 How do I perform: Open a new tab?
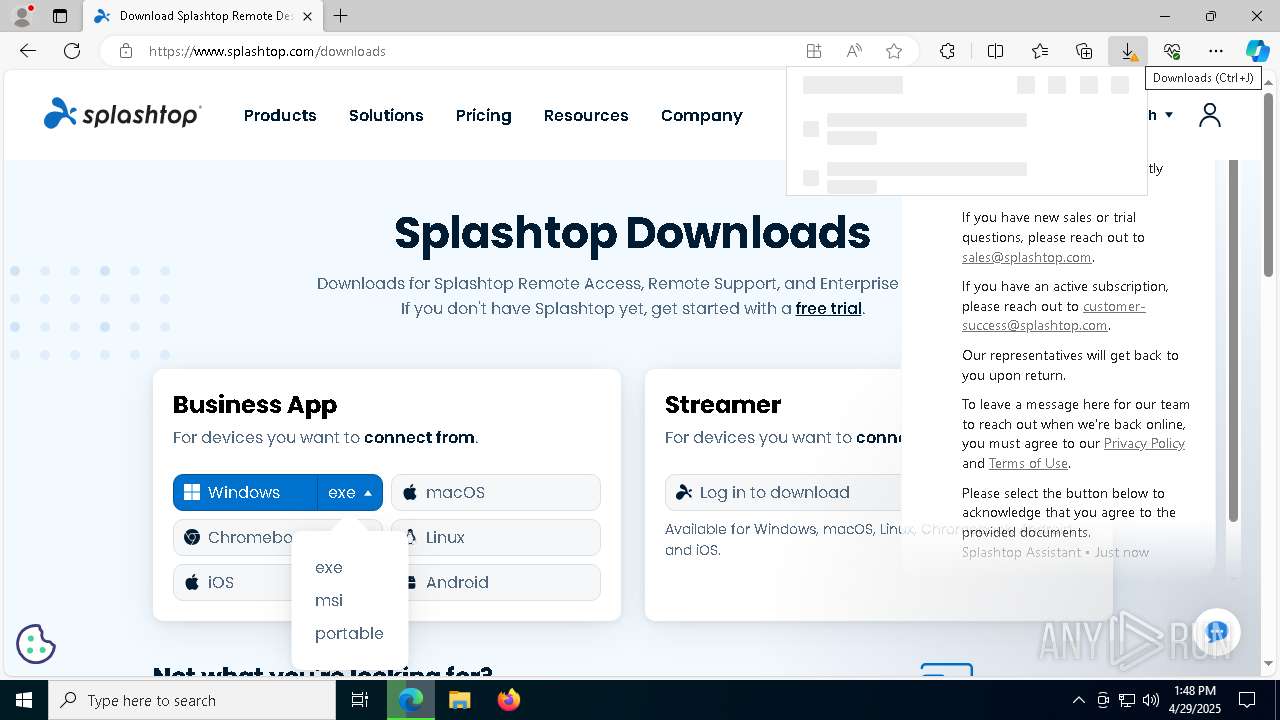pos(341,16)
